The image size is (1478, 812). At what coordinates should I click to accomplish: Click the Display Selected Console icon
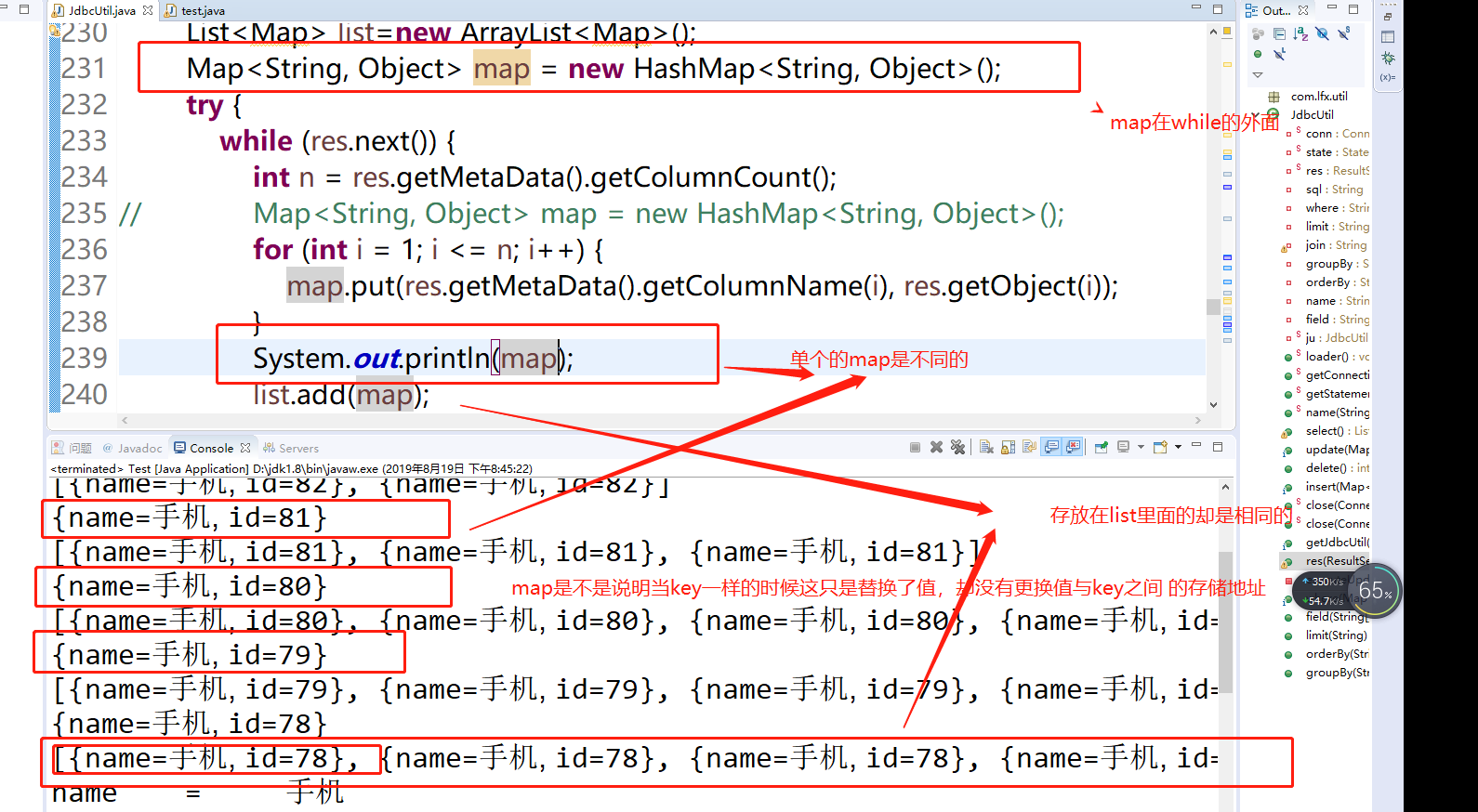pos(1124,447)
